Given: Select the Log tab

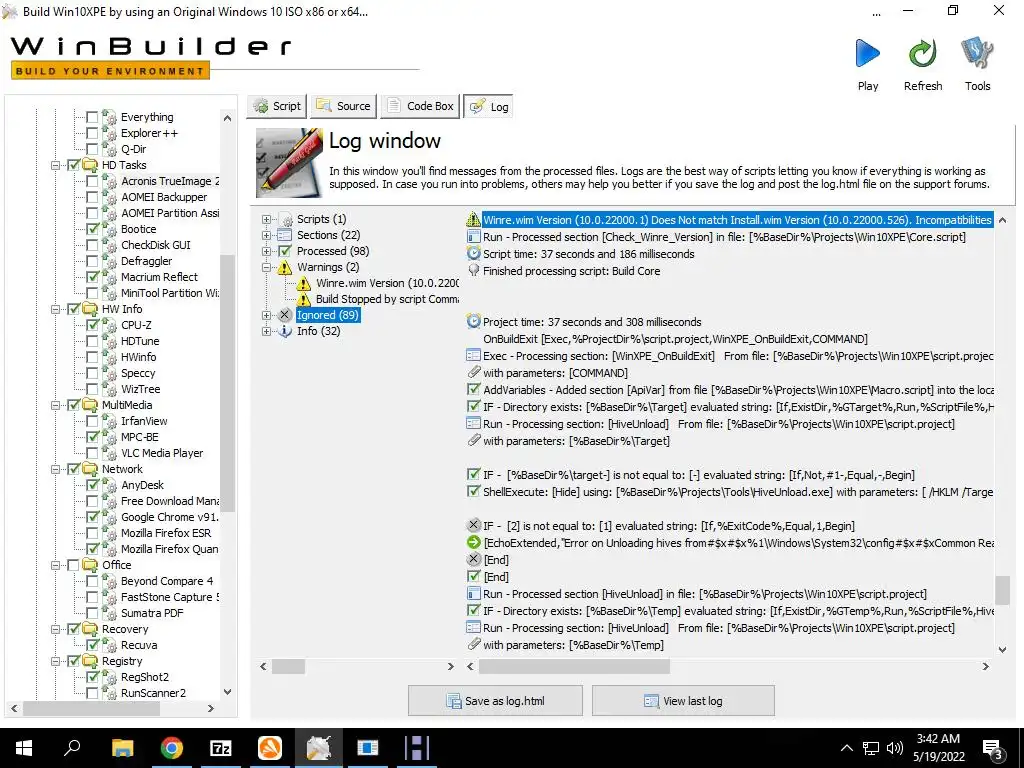Looking at the screenshot, I should [488, 106].
